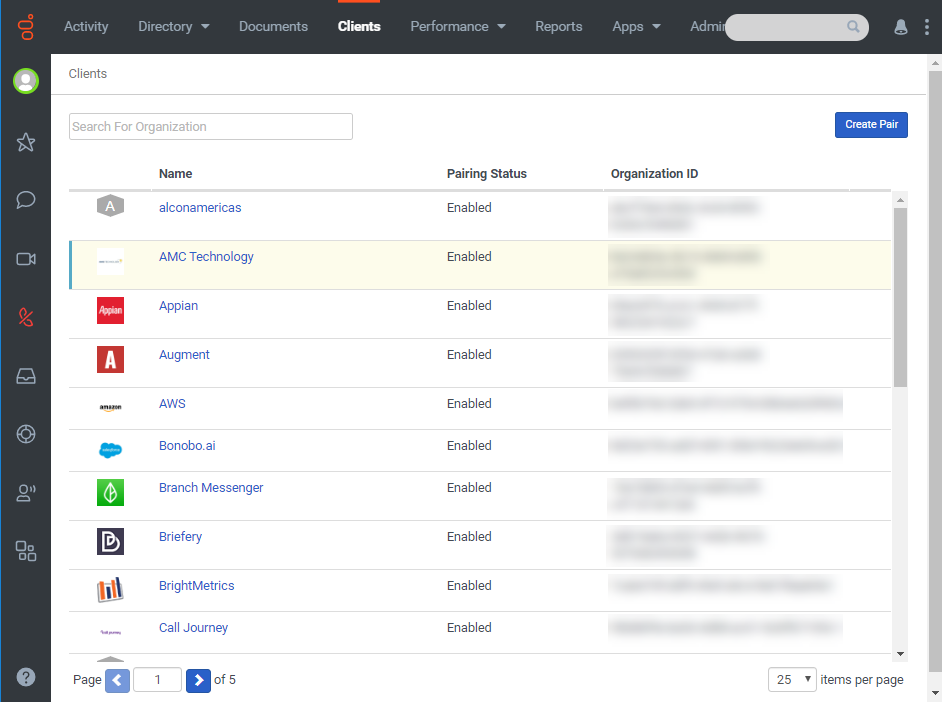Click the AMC Technology logo thumbnail
942x702 pixels.
[x=111, y=261]
